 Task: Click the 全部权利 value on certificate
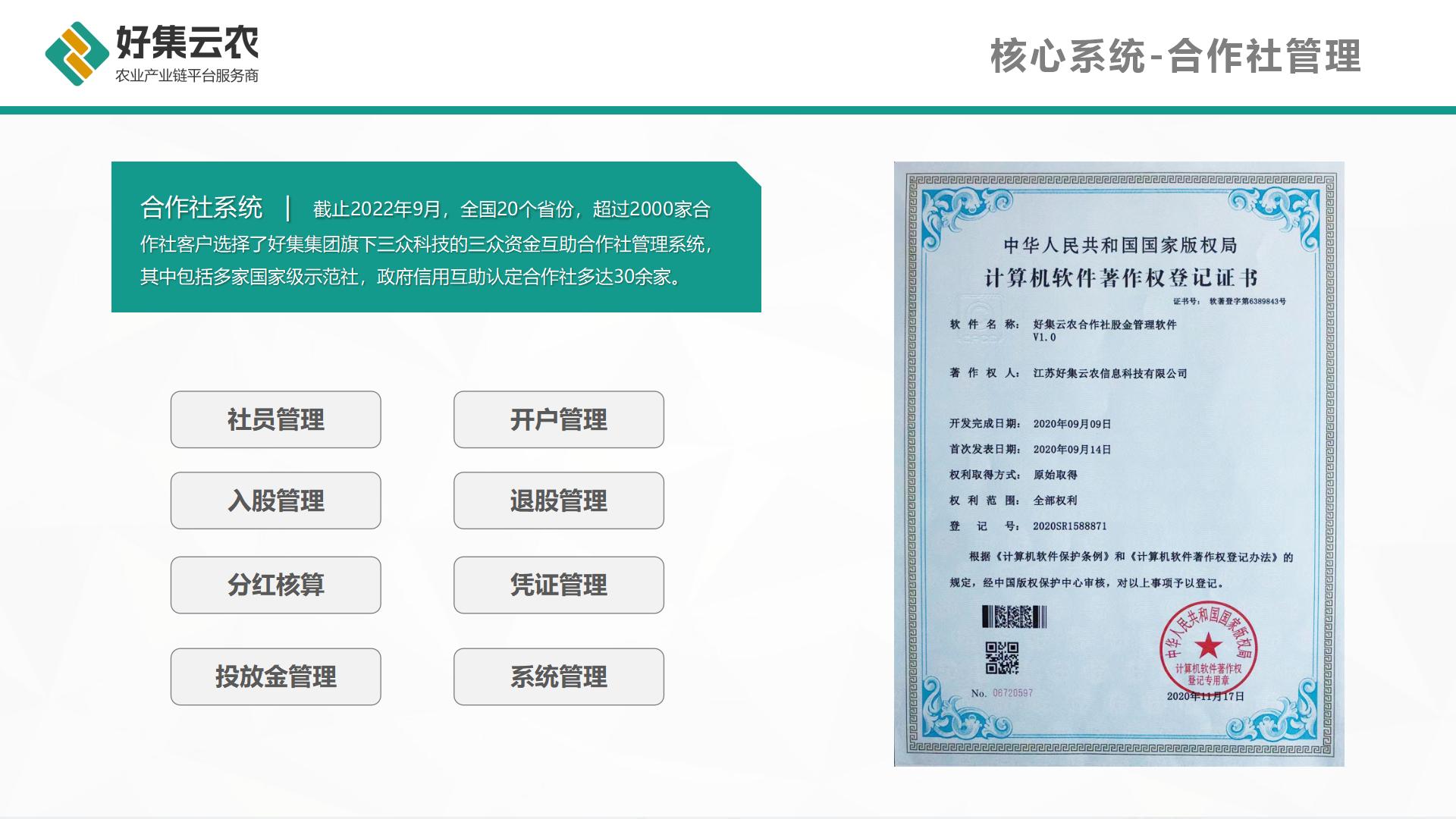pyautogui.click(x=1055, y=500)
